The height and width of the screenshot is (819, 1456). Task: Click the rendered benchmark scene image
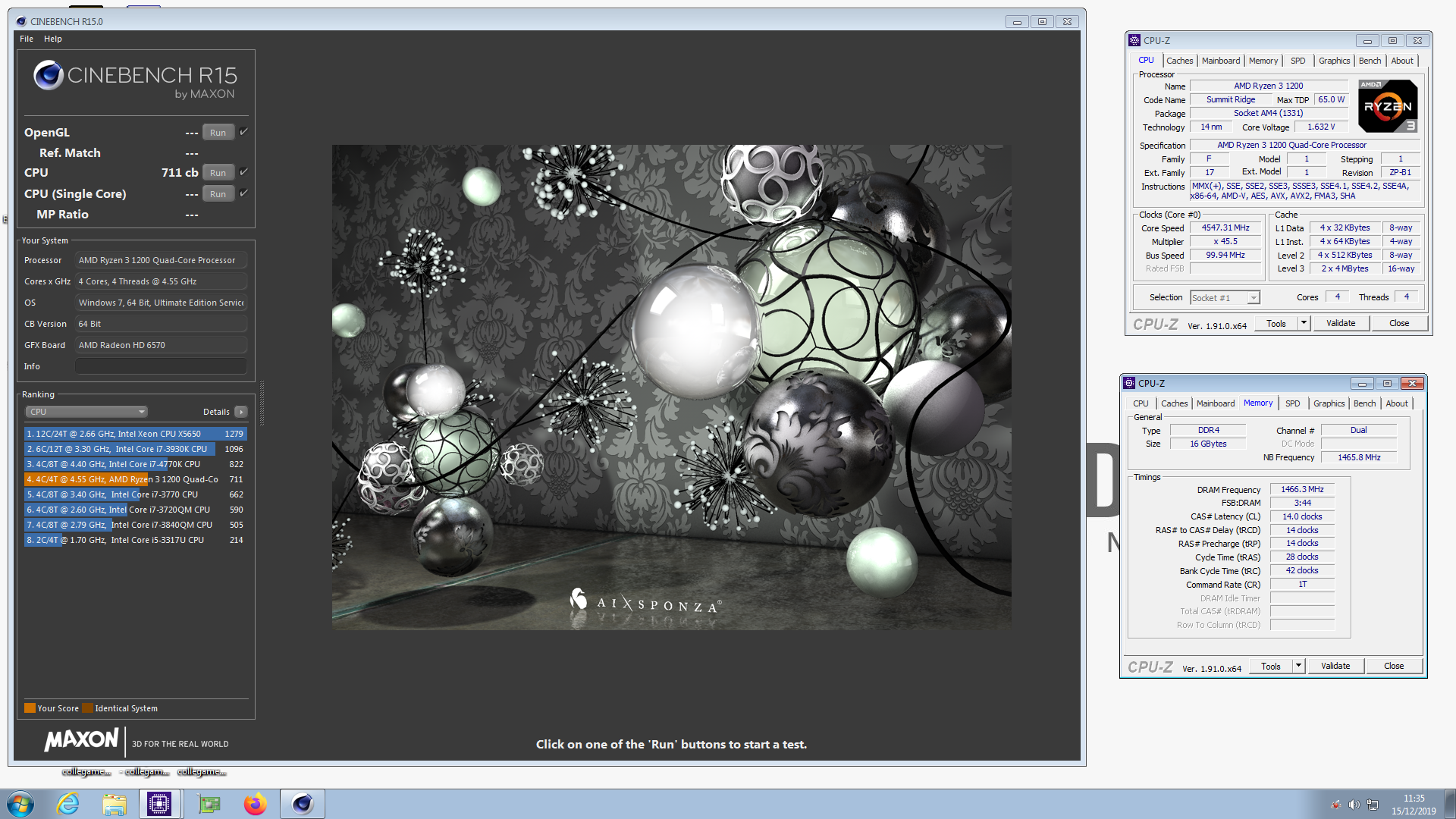[x=671, y=387]
